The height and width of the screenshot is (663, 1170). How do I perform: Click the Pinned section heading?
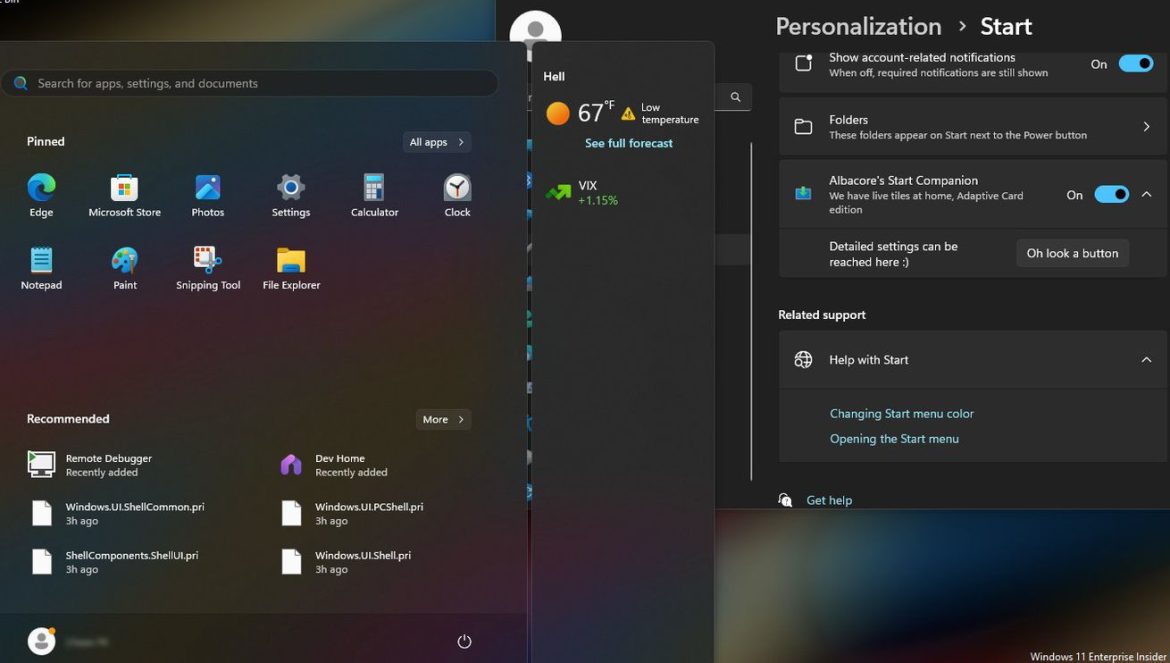click(46, 142)
